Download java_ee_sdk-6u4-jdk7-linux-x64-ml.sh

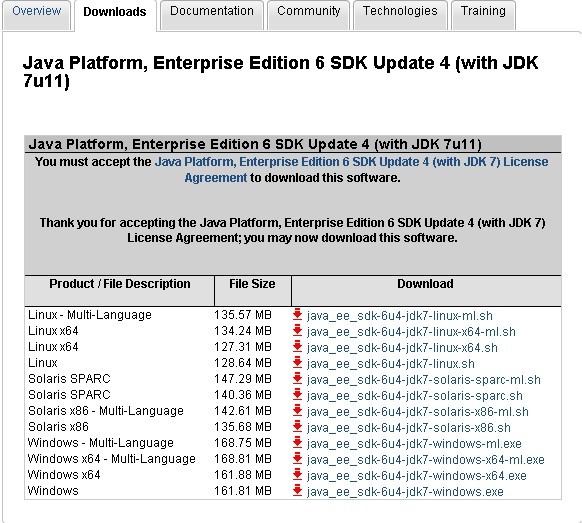[x=411, y=332]
